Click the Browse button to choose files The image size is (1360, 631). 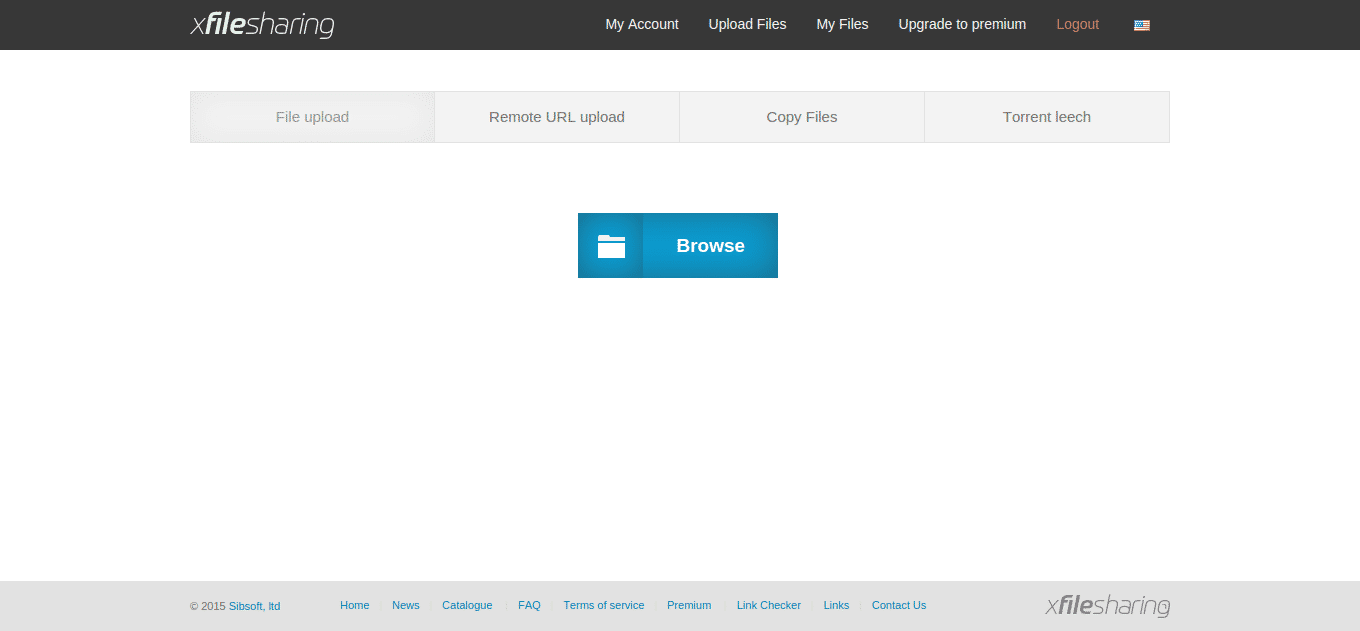(710, 245)
